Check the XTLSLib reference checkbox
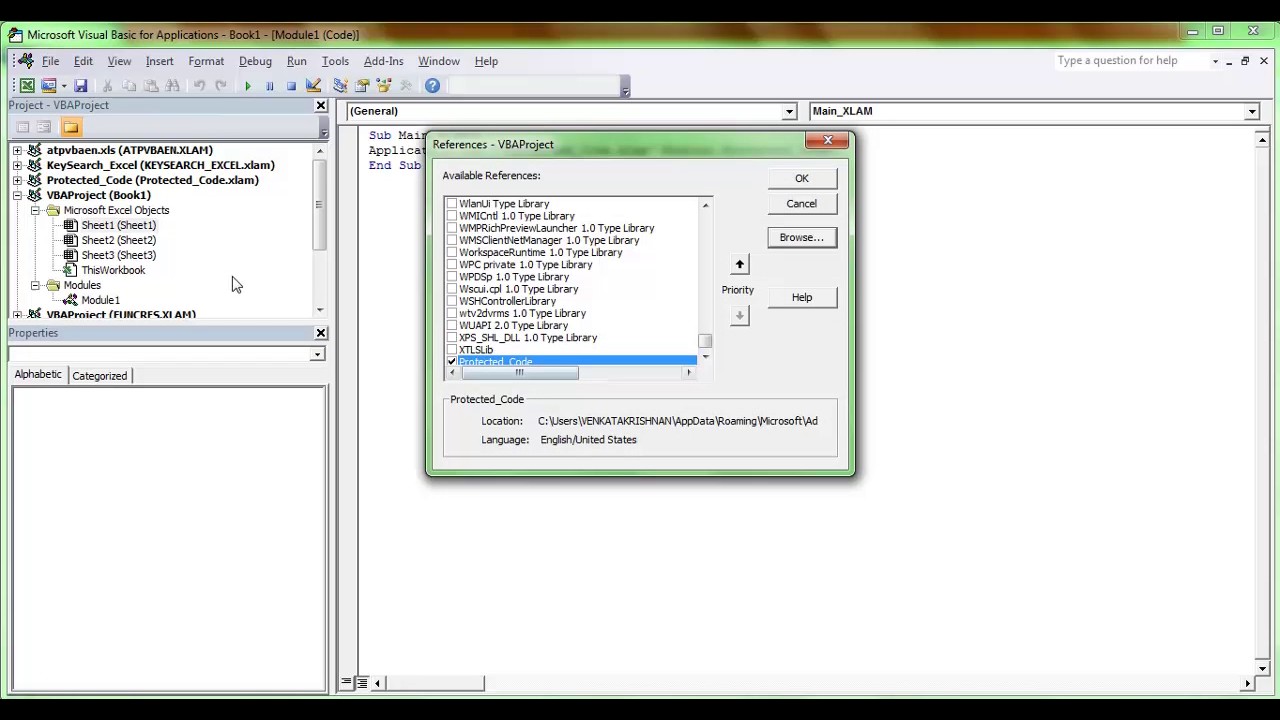 452,350
